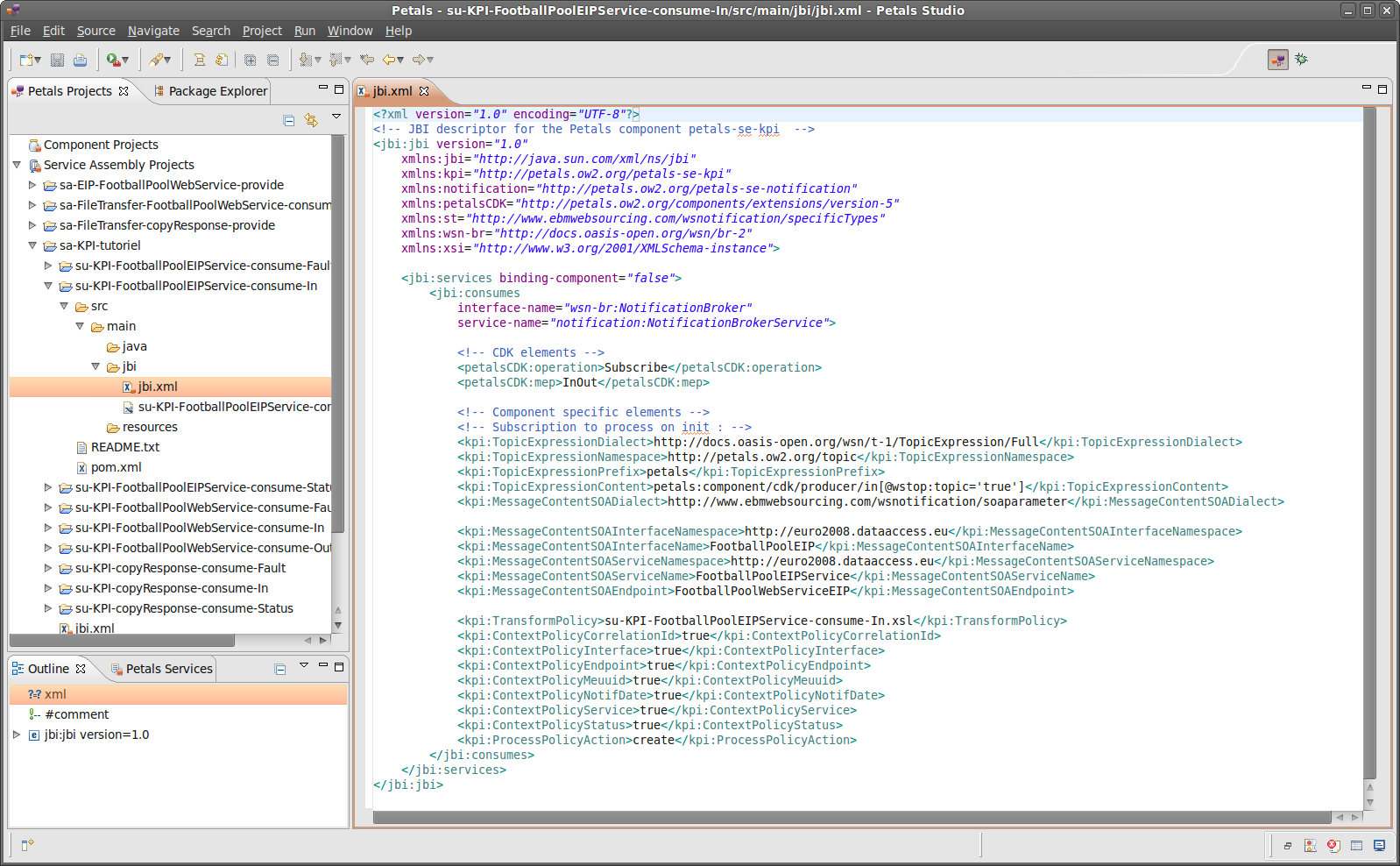
Task: Select pom.xml in the project tree
Action: point(116,467)
